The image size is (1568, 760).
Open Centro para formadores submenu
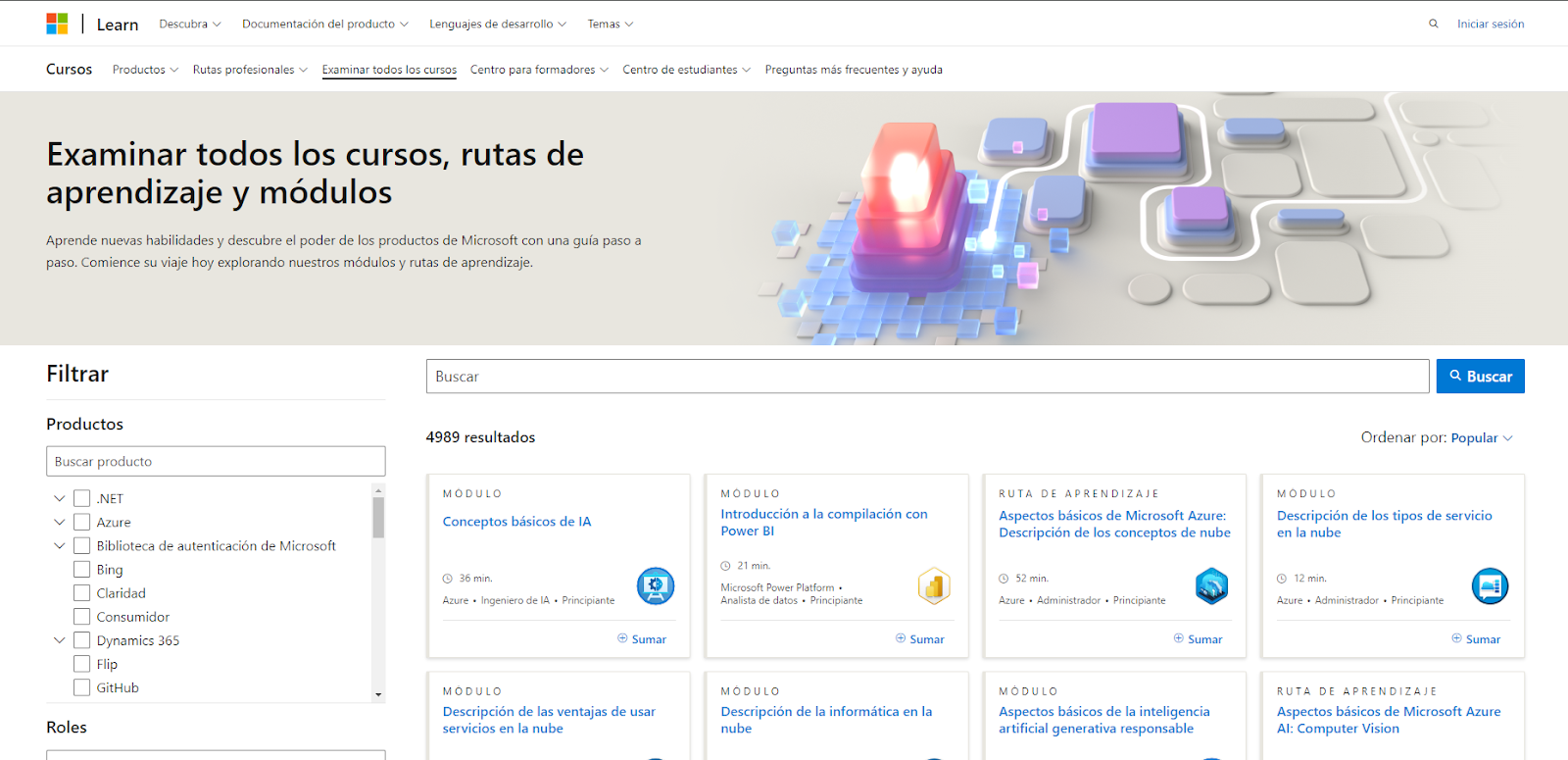click(x=539, y=70)
